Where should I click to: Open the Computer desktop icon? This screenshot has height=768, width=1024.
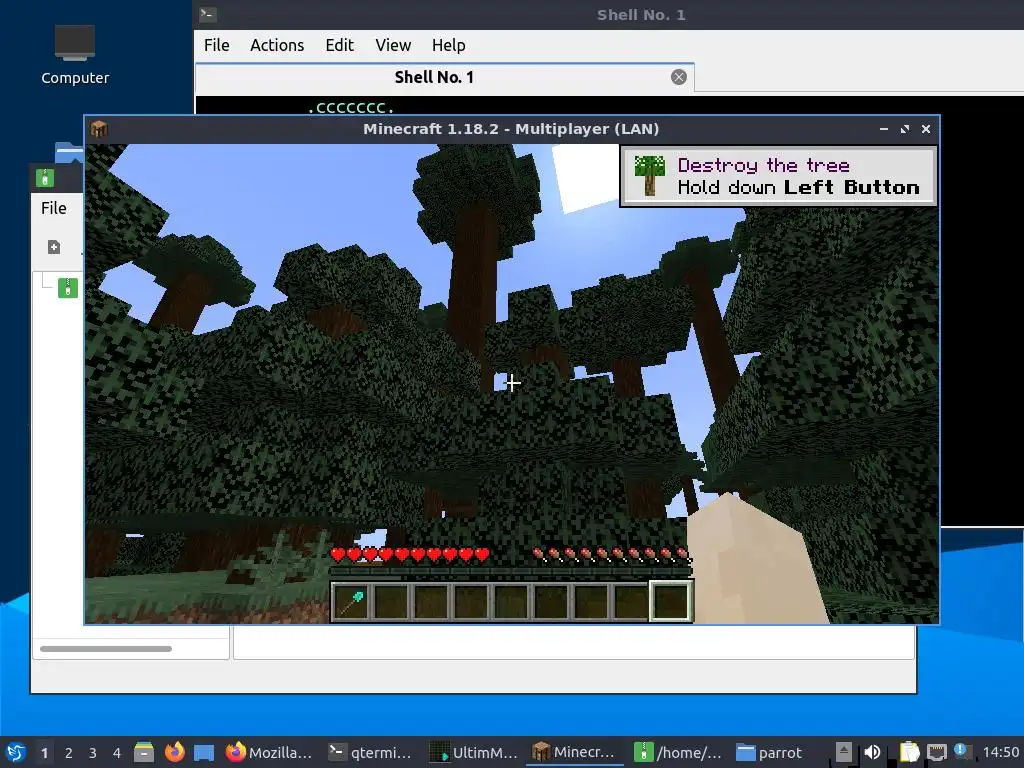click(75, 56)
